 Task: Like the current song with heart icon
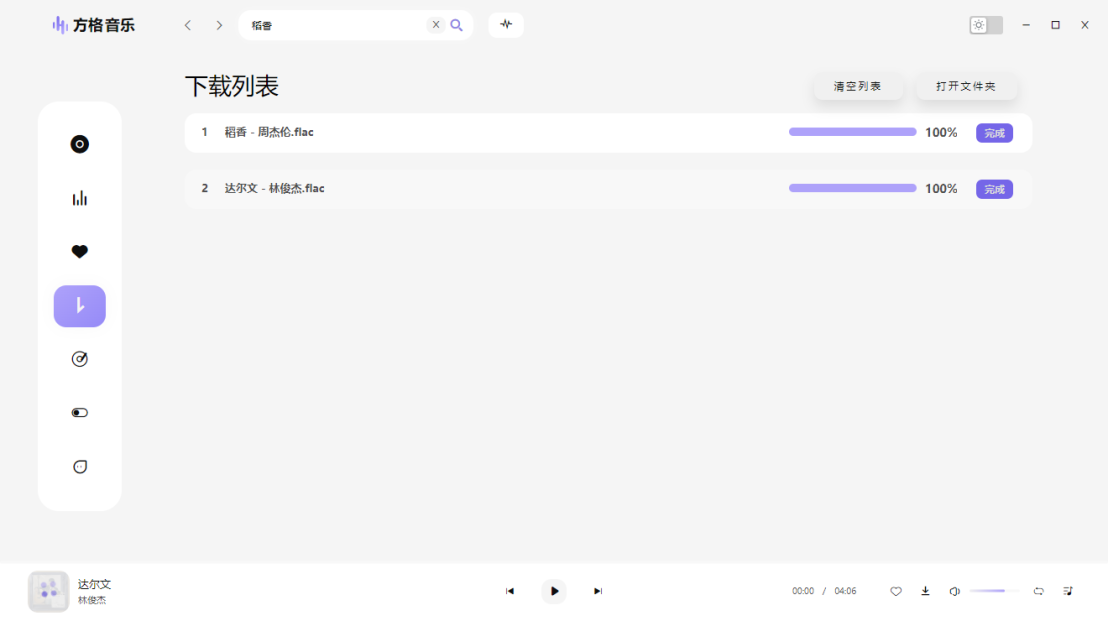(x=896, y=591)
